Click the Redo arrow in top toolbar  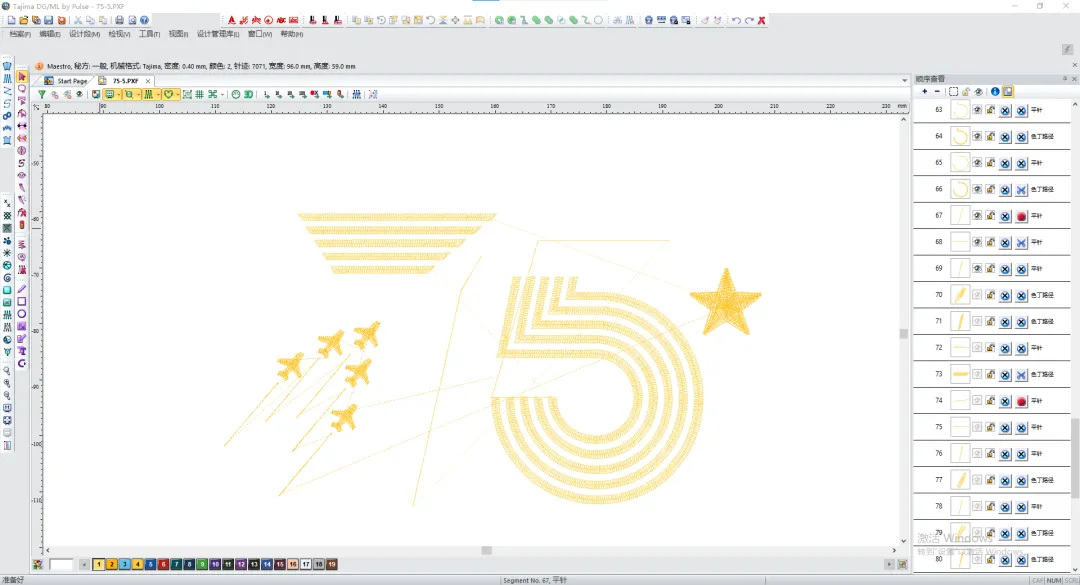tap(749, 20)
